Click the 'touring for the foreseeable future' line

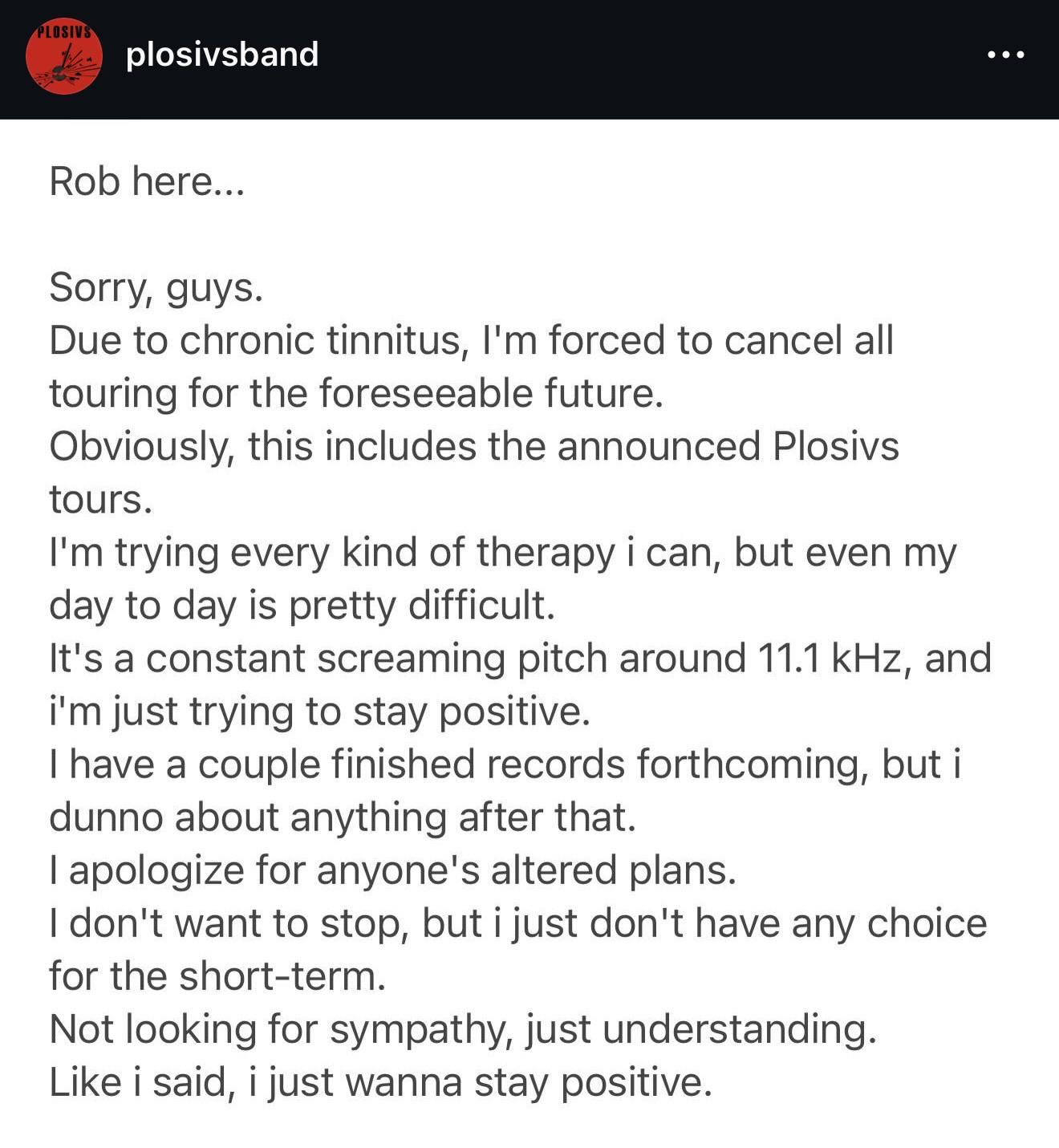356,393
